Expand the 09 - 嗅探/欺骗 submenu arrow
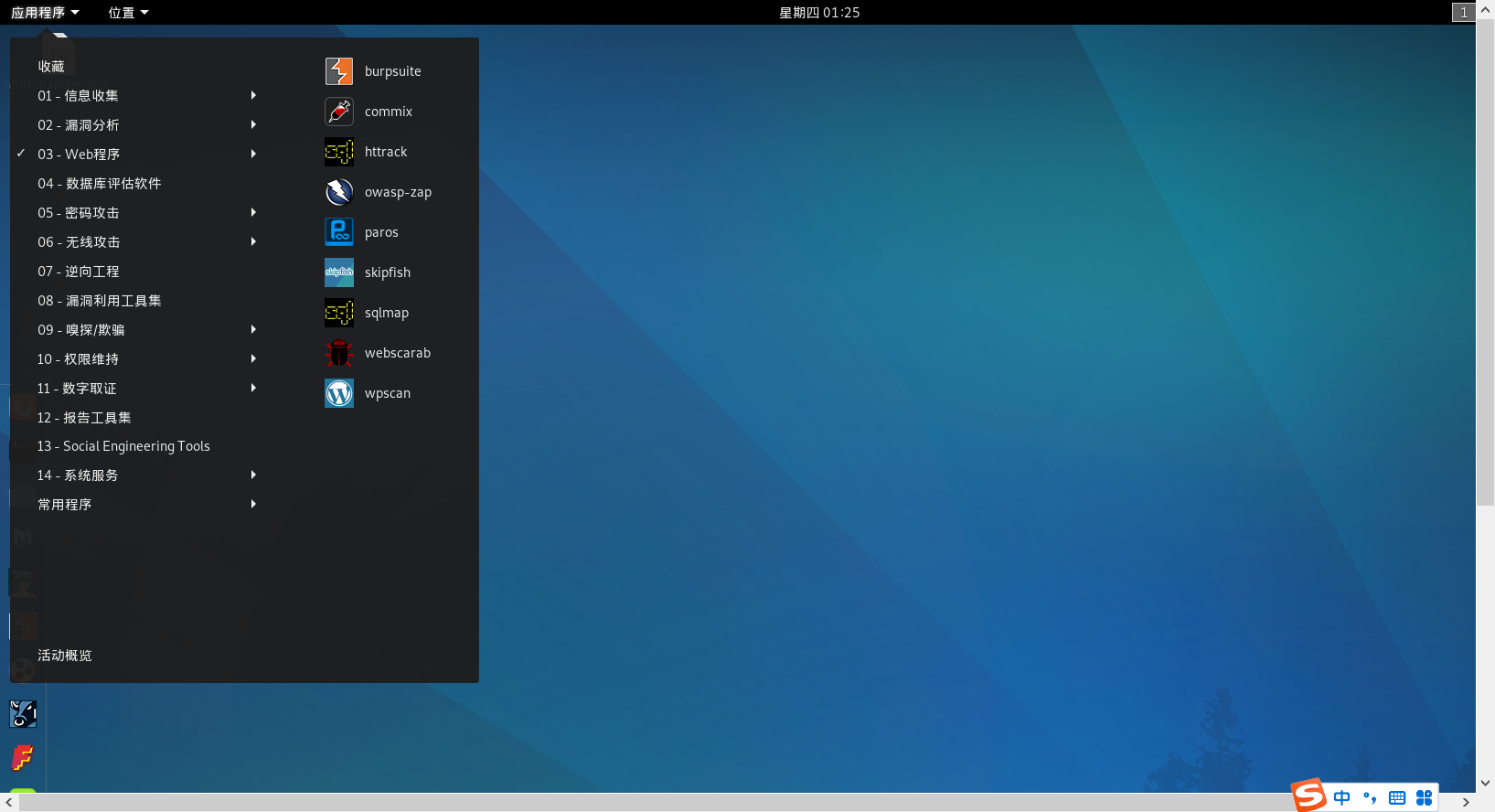The width and height of the screenshot is (1495, 812). 253,329
